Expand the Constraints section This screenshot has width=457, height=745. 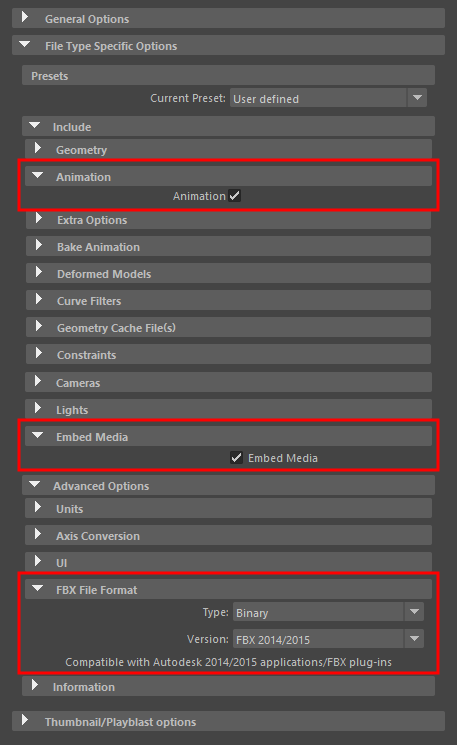click(228, 354)
